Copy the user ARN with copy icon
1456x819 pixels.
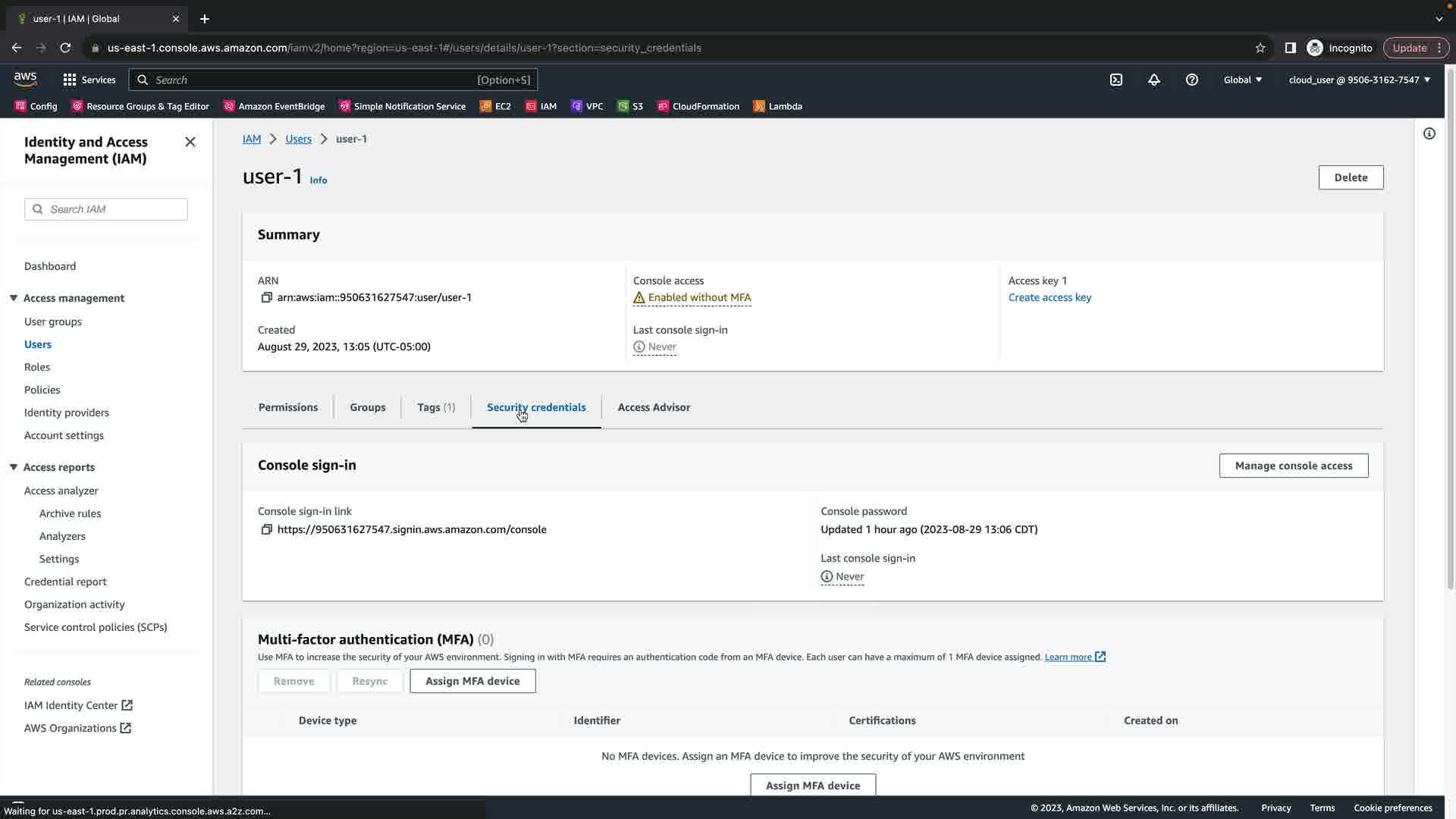[266, 297]
